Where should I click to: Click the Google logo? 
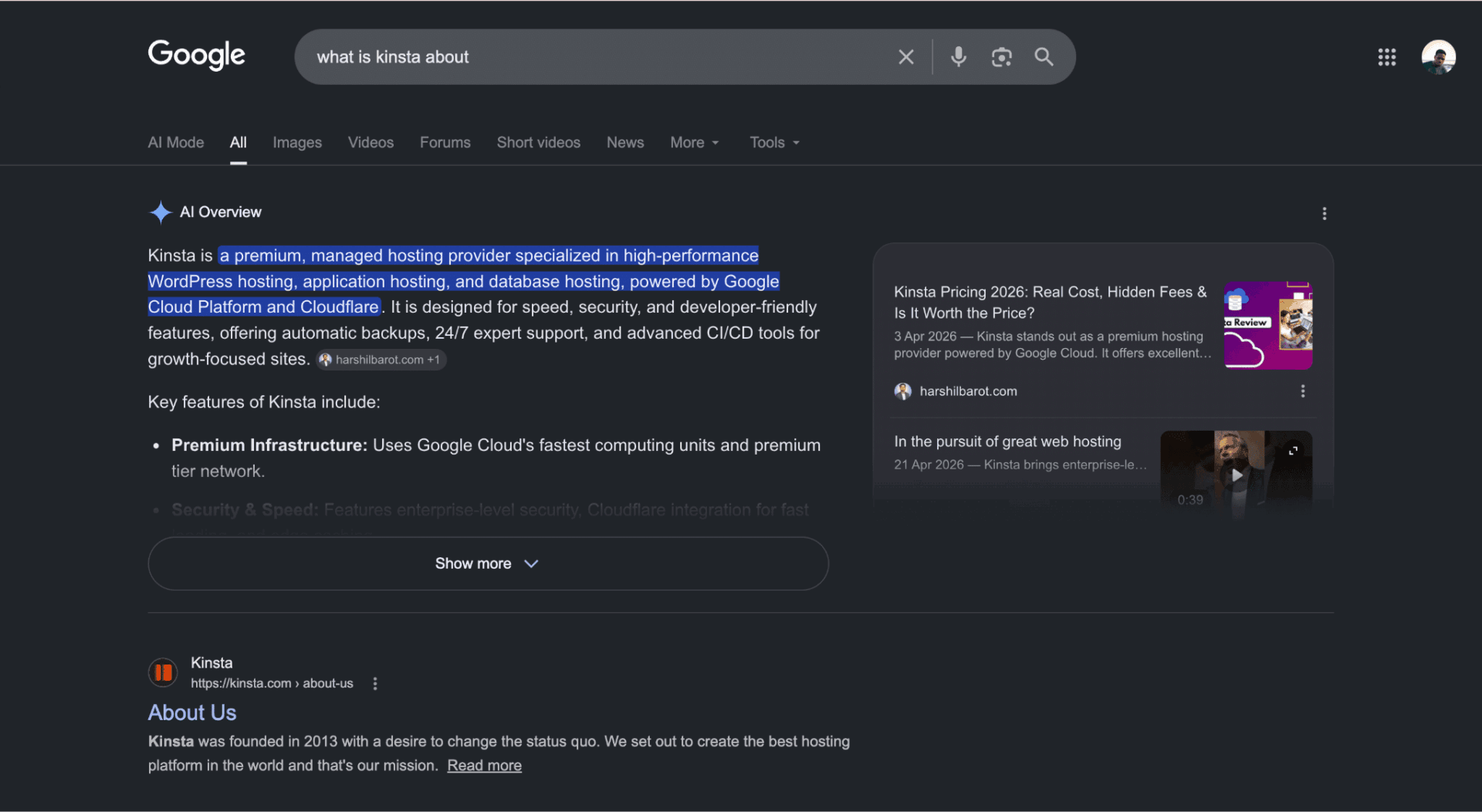point(196,56)
